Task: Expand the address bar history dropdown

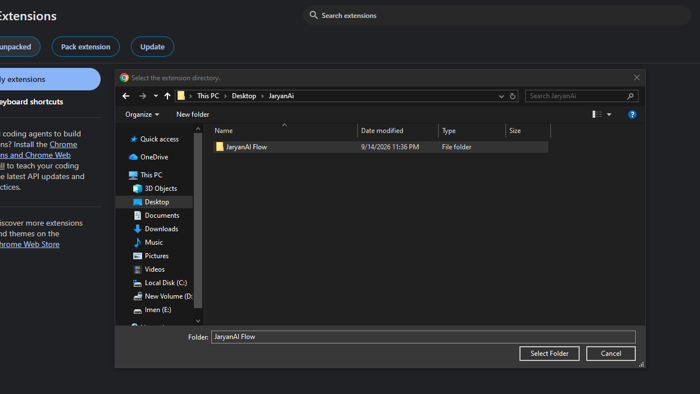Action: [x=501, y=96]
